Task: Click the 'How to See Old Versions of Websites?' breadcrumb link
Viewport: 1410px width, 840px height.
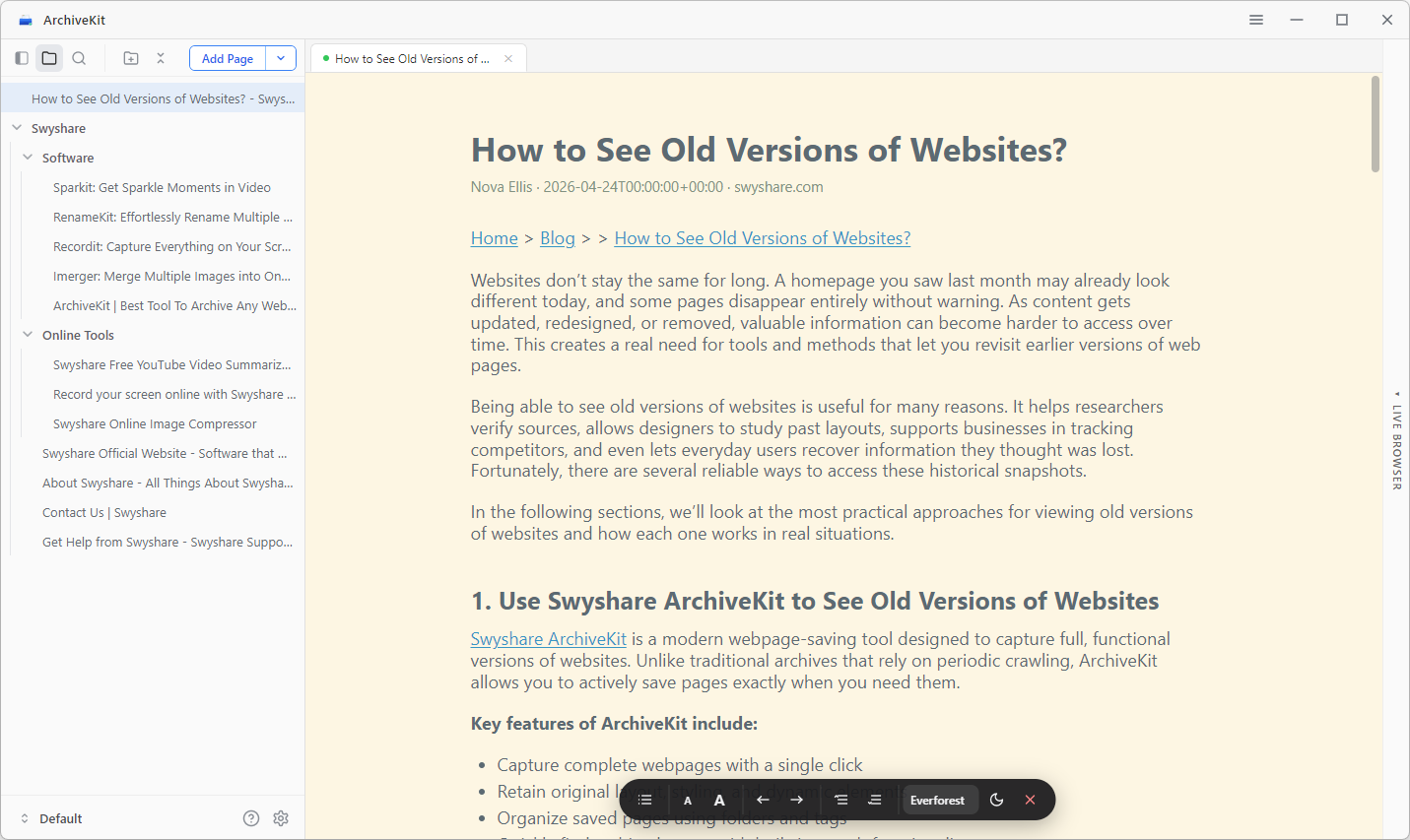Action: point(762,238)
